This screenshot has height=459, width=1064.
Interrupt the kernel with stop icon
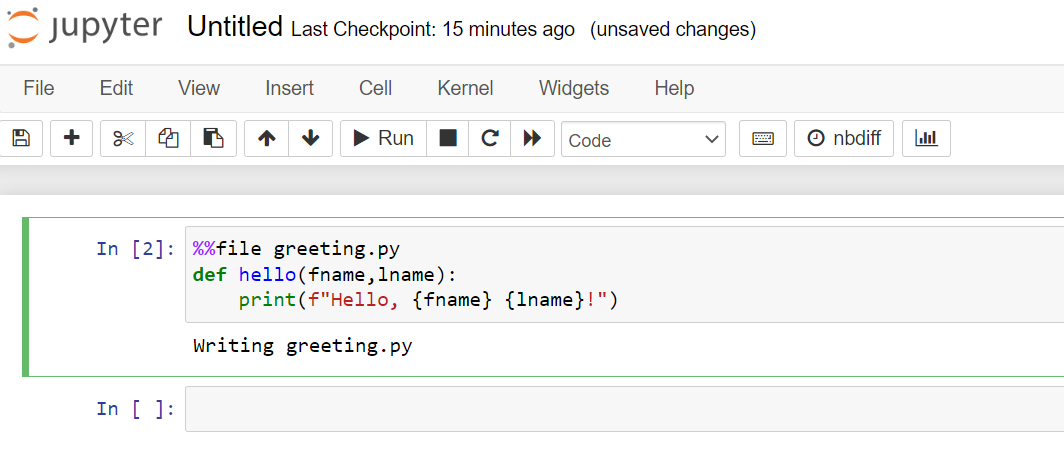coord(448,139)
